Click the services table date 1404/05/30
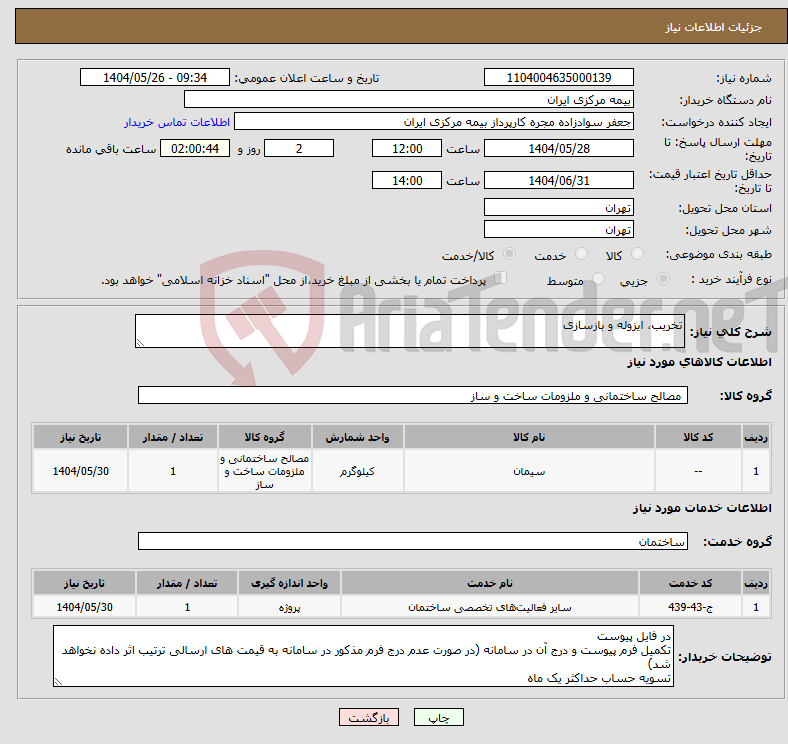Viewport: 788px width, 744px height. point(84,607)
